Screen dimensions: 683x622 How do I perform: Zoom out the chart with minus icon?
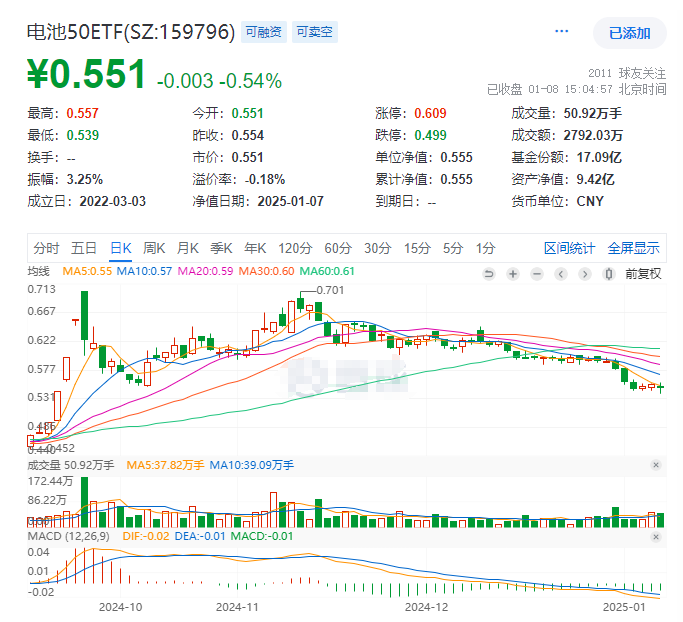coord(537,274)
